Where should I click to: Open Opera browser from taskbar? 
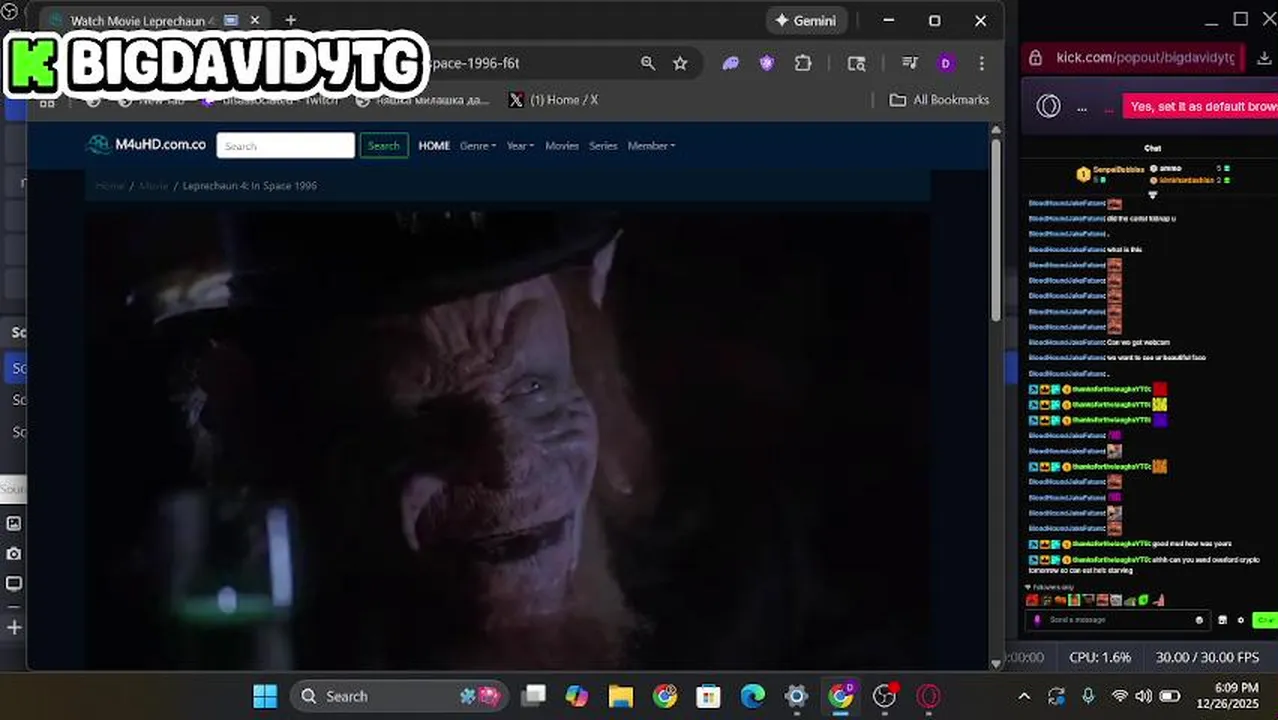pyautogui.click(x=928, y=696)
